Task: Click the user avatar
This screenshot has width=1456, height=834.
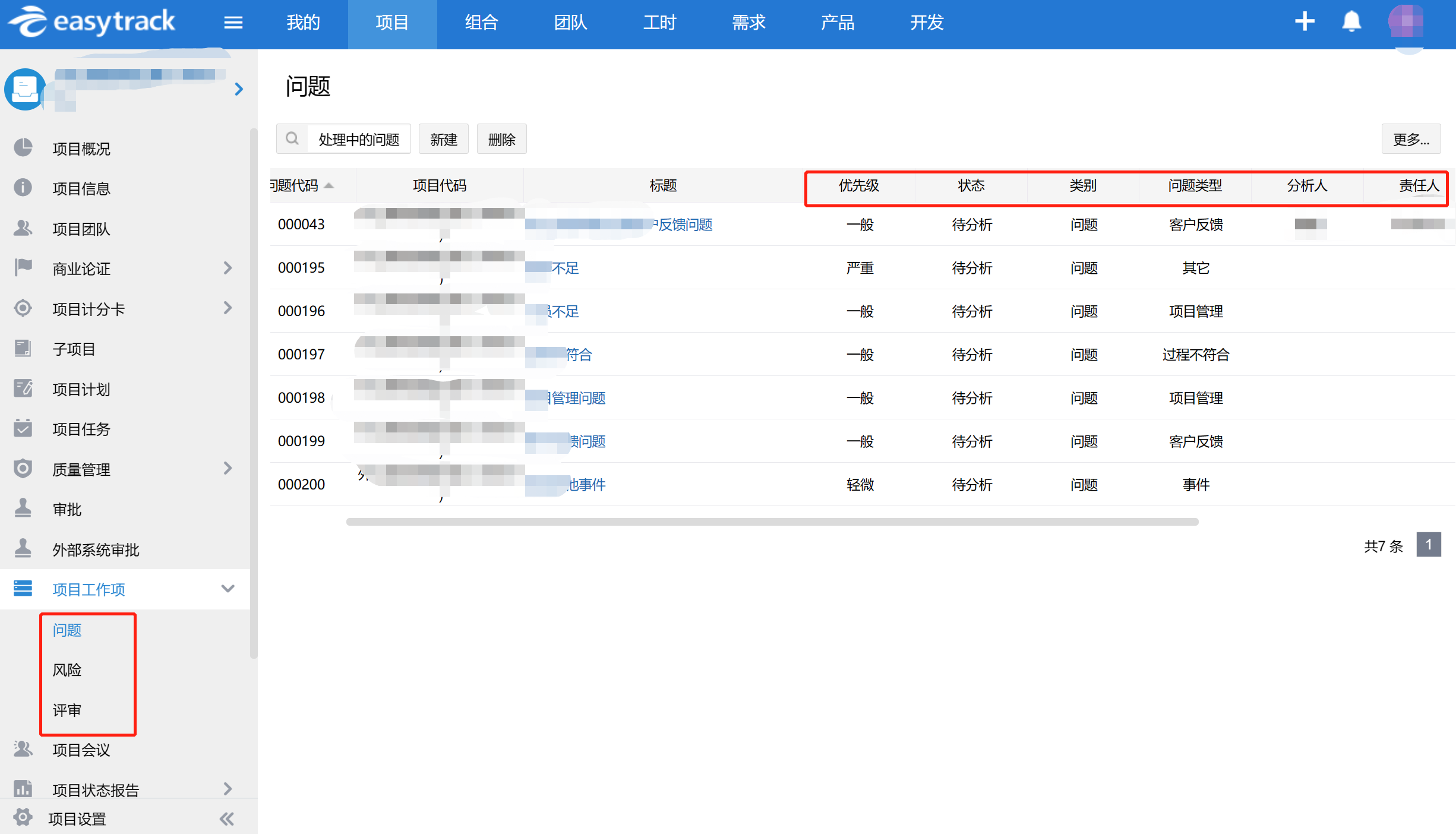Action: coord(1406,21)
